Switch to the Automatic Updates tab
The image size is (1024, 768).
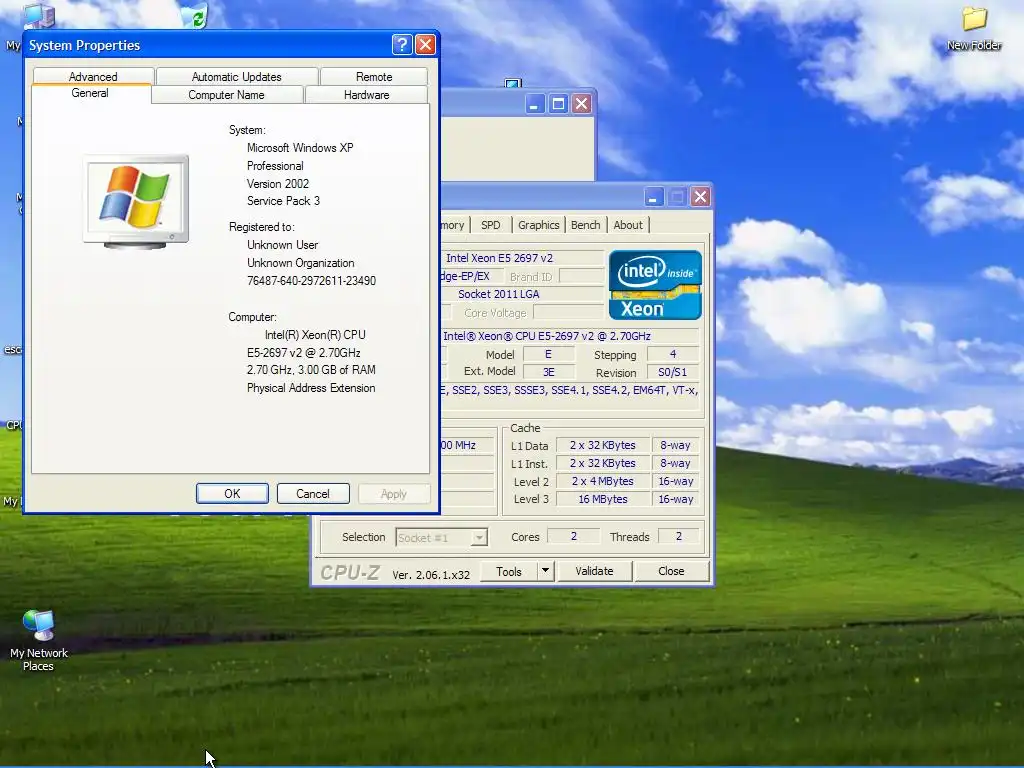236,76
